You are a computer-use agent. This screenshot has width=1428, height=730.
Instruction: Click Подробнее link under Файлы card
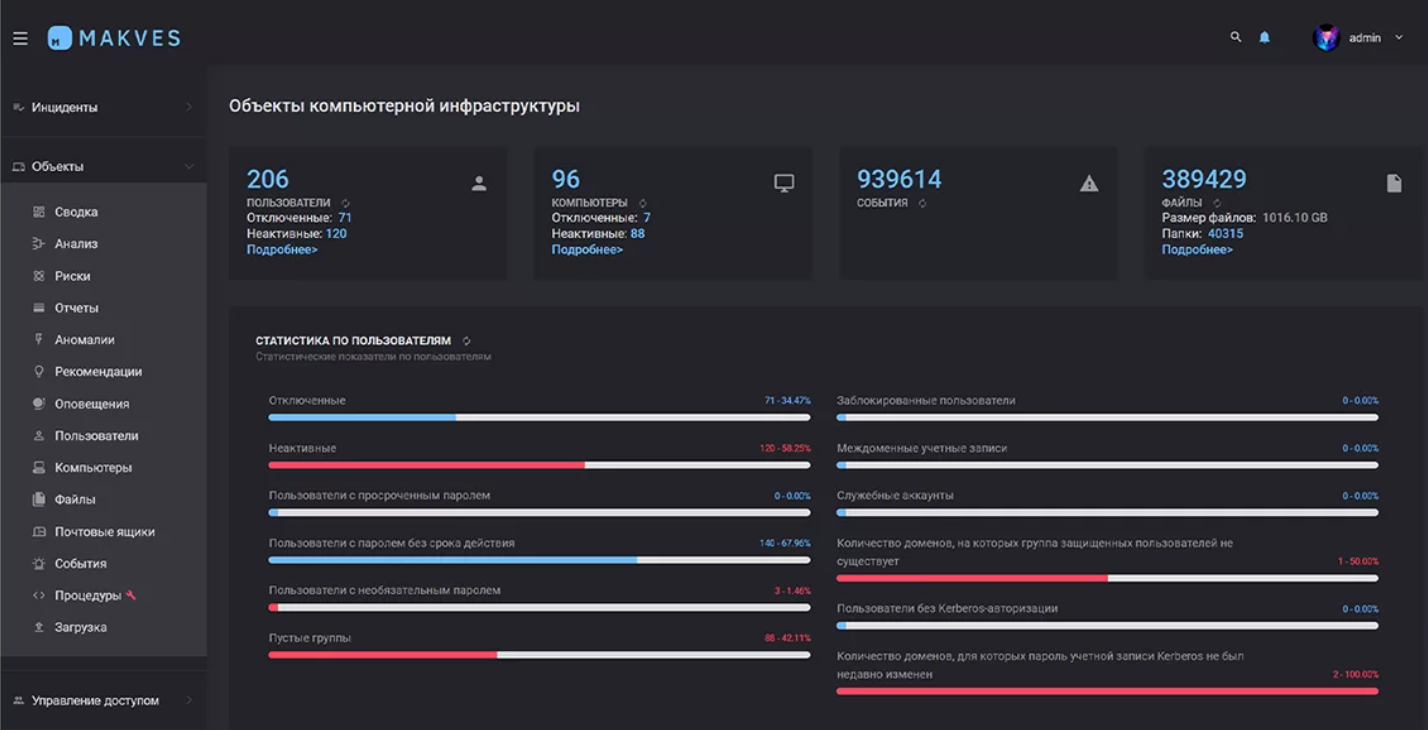tap(1197, 250)
